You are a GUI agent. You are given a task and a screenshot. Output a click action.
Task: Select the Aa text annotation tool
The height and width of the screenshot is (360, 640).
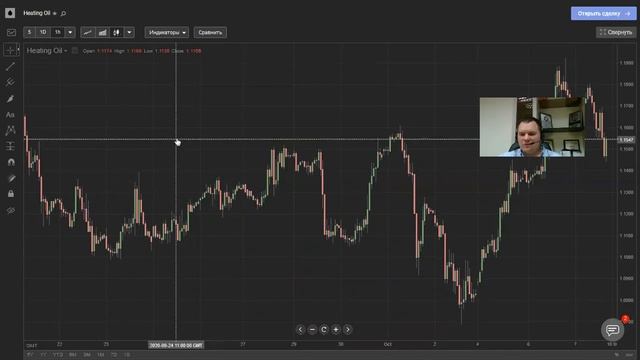10,115
